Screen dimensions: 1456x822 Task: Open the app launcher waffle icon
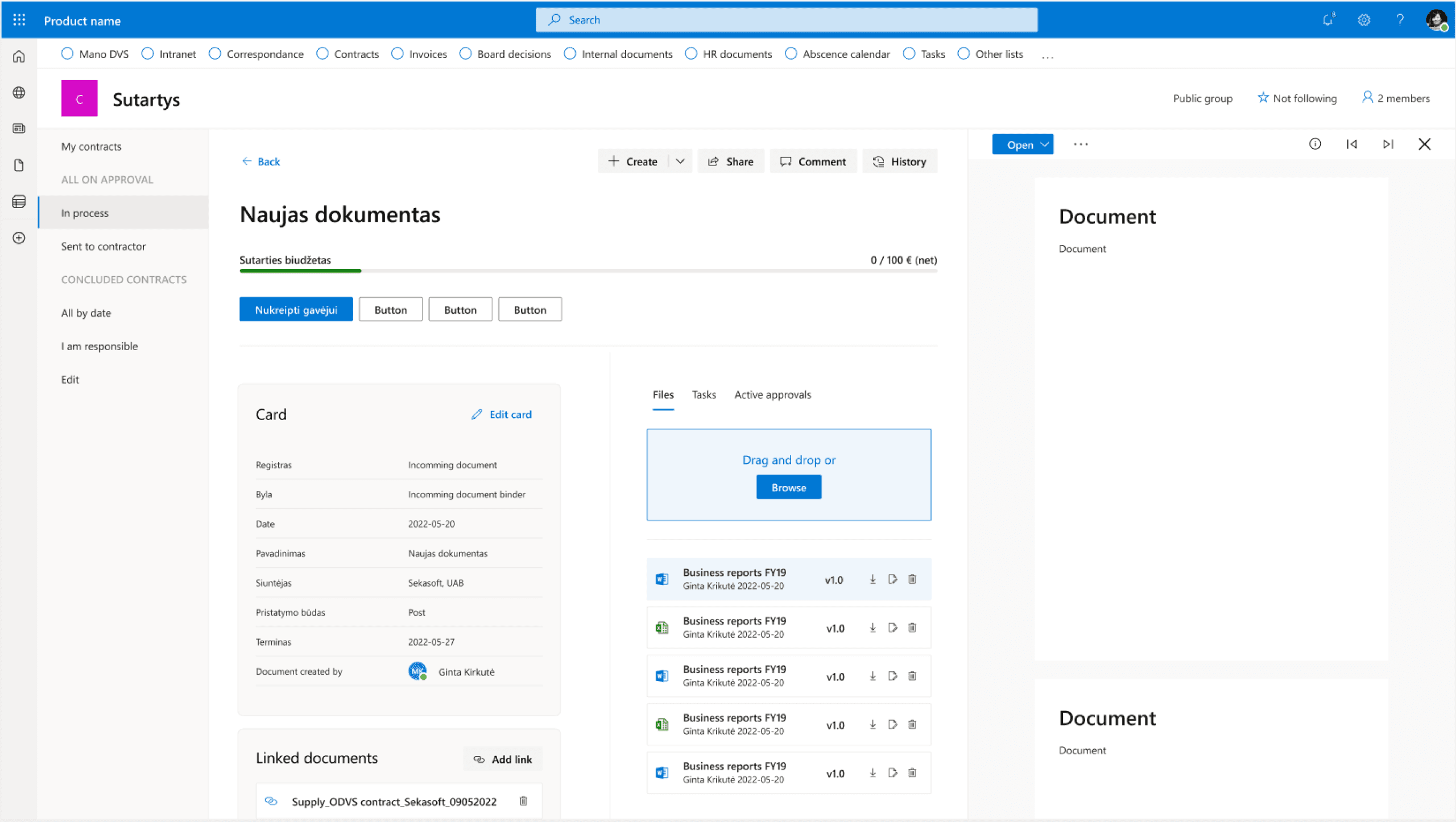point(19,20)
